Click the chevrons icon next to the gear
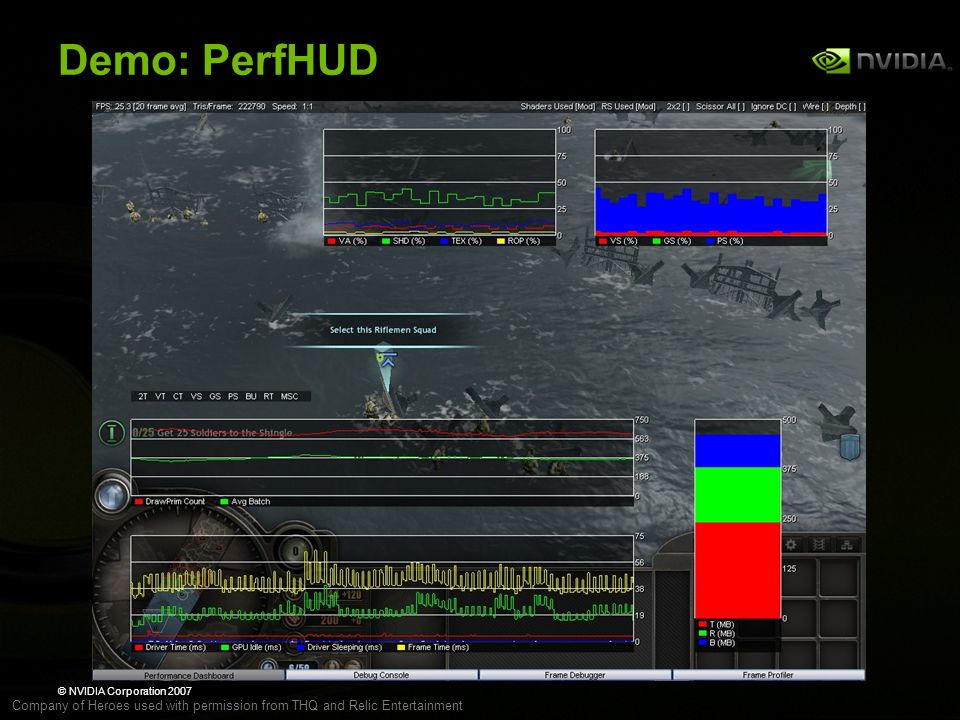This screenshot has height=720, width=960. [x=819, y=545]
